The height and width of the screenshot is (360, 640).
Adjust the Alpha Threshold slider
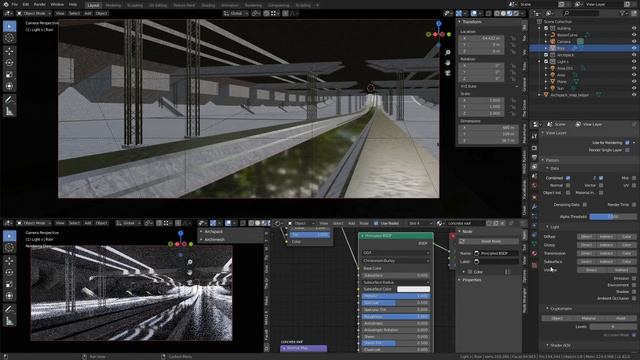tap(613, 217)
